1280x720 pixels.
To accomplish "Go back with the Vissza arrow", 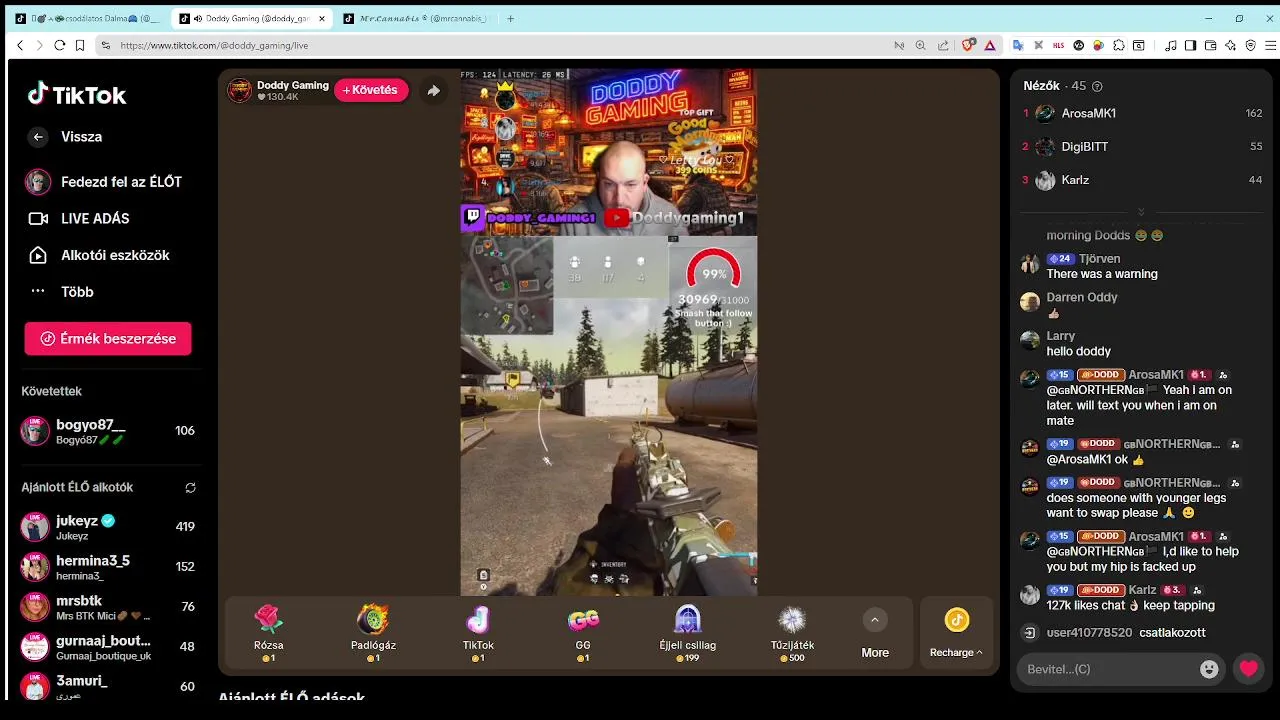I will click(x=38, y=137).
